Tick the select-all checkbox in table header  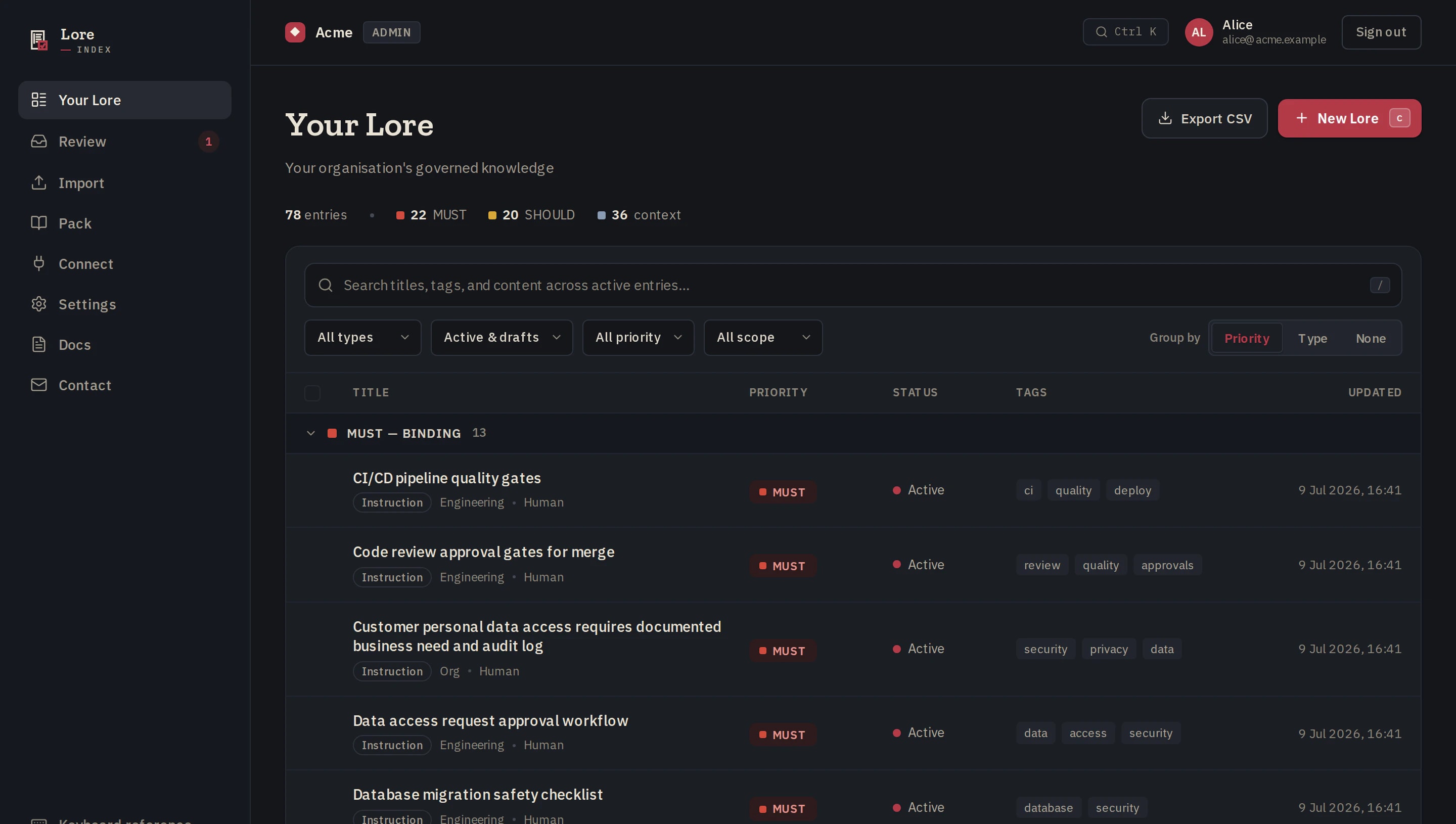[312, 393]
